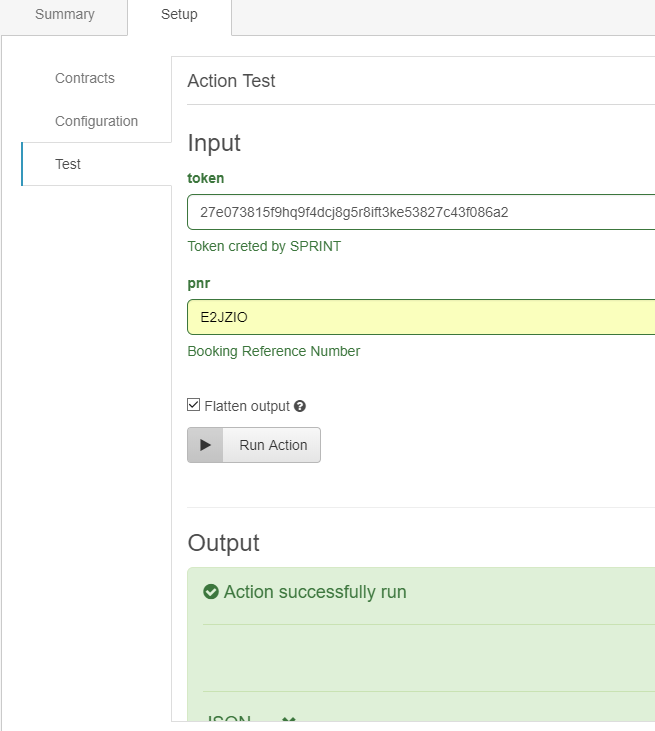Click the 'Flatten output' label text

coord(247,406)
